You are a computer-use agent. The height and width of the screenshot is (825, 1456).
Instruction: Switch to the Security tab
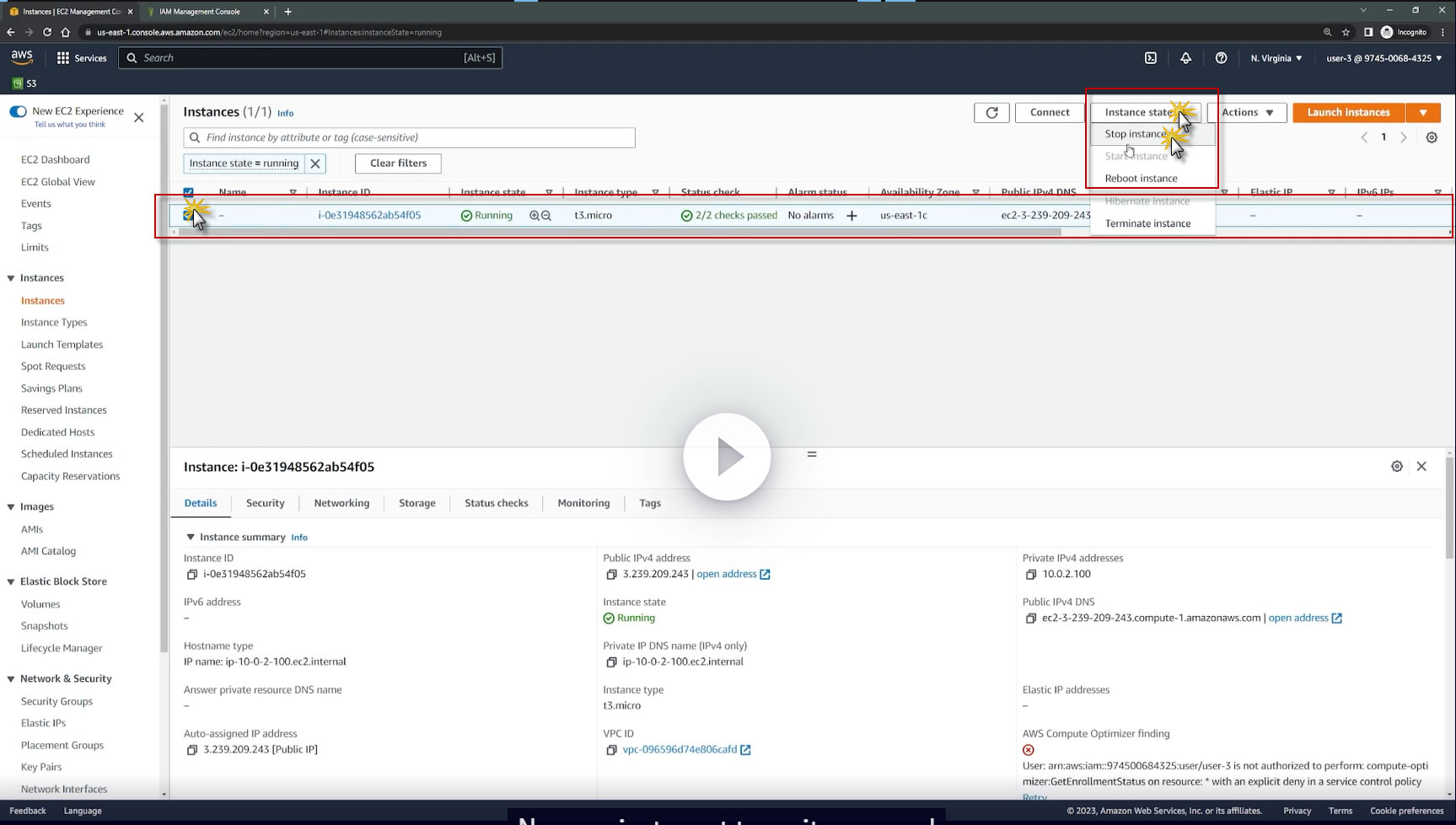[265, 503]
